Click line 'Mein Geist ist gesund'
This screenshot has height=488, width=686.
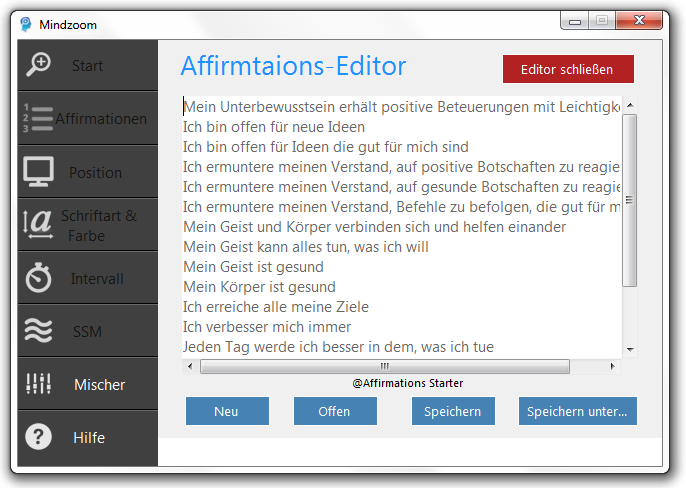pyautogui.click(x=253, y=267)
